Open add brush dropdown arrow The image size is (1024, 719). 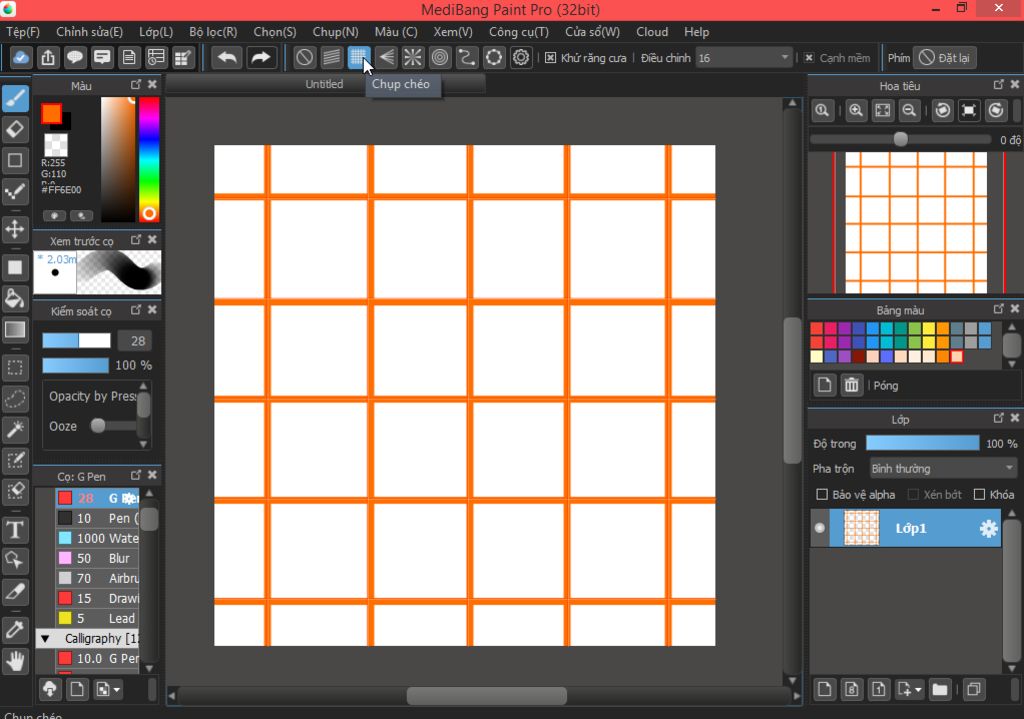pos(117,689)
